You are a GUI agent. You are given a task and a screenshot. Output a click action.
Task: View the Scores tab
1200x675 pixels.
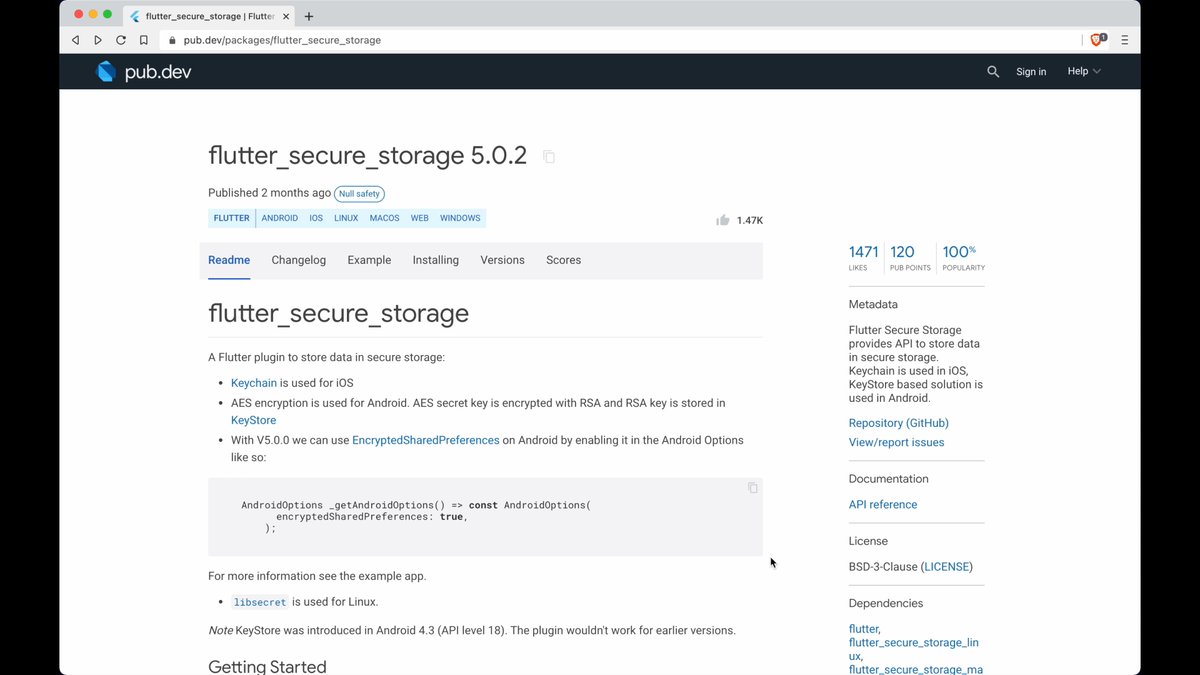(x=563, y=260)
